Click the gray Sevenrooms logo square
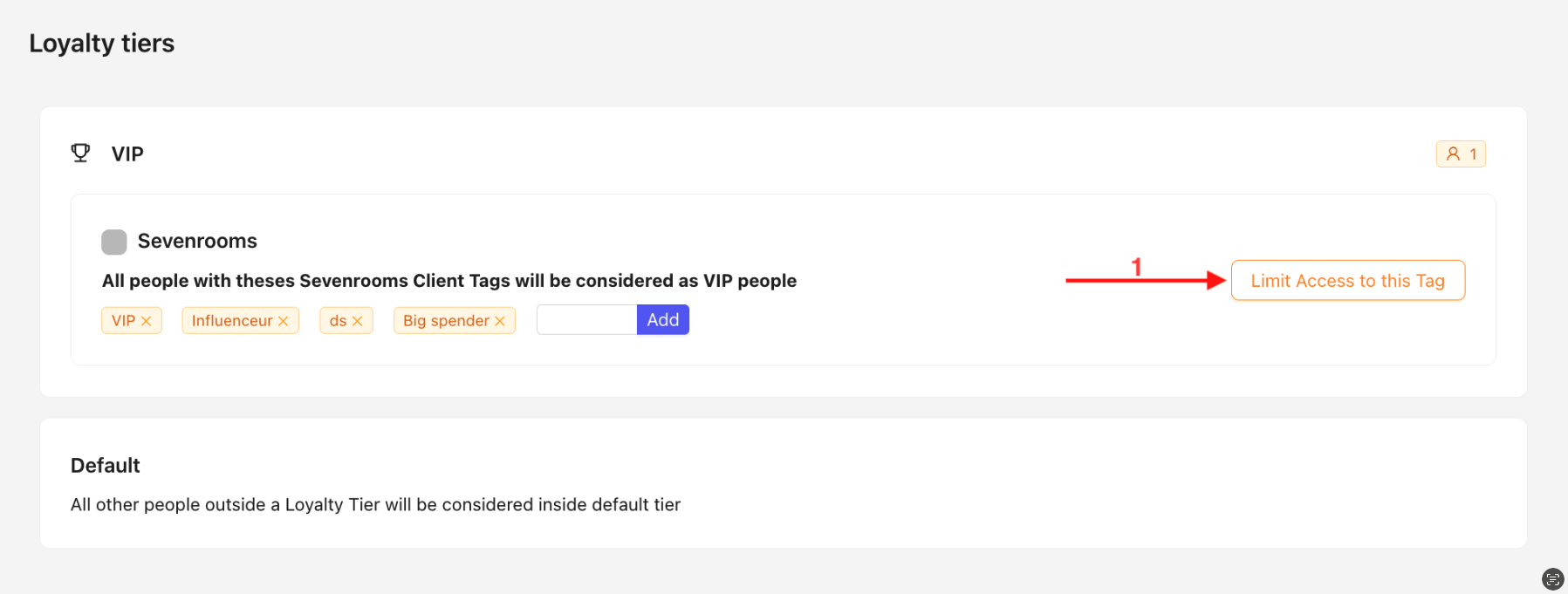This screenshot has width=1568, height=594. [x=114, y=242]
